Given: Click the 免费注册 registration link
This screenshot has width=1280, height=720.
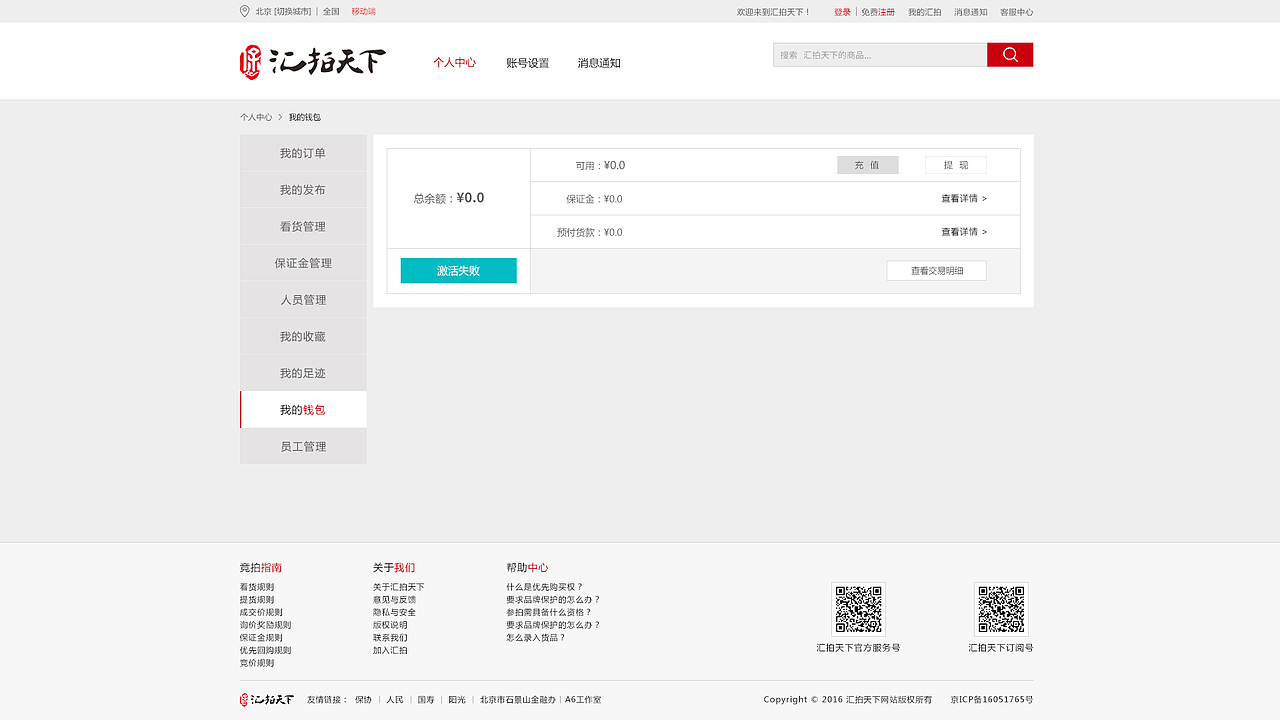Looking at the screenshot, I should tap(877, 12).
